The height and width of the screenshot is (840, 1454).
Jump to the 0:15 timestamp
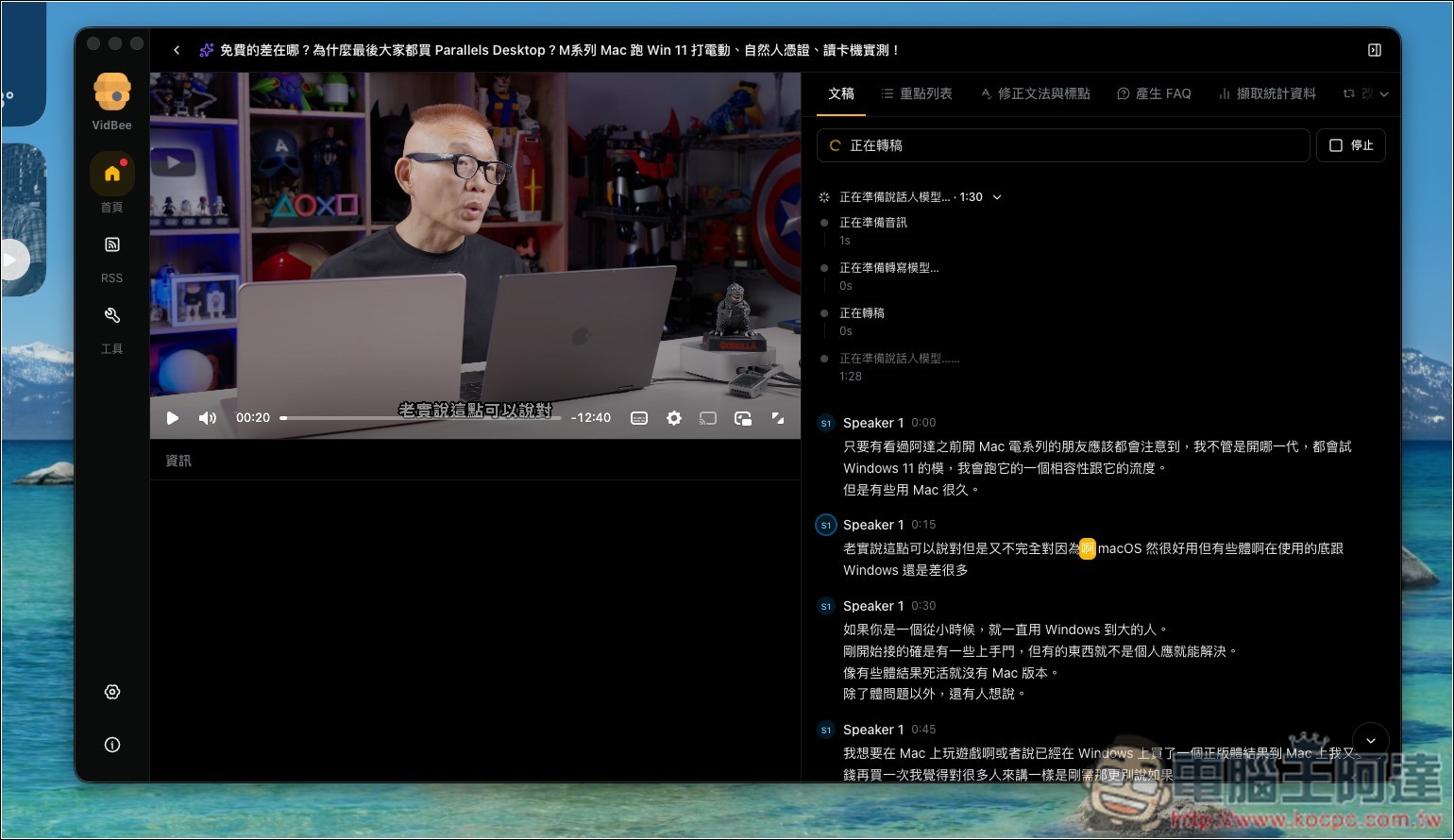[923, 525]
